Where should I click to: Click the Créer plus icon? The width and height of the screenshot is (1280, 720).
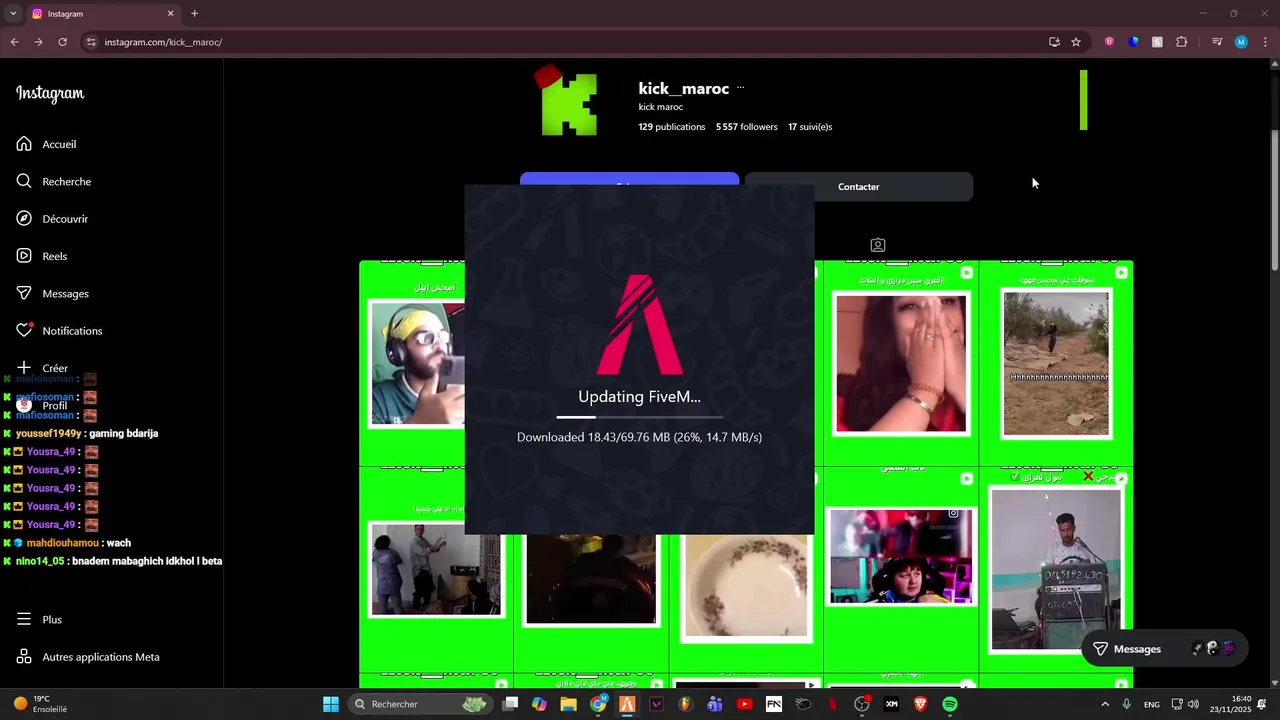pyautogui.click(x=24, y=367)
